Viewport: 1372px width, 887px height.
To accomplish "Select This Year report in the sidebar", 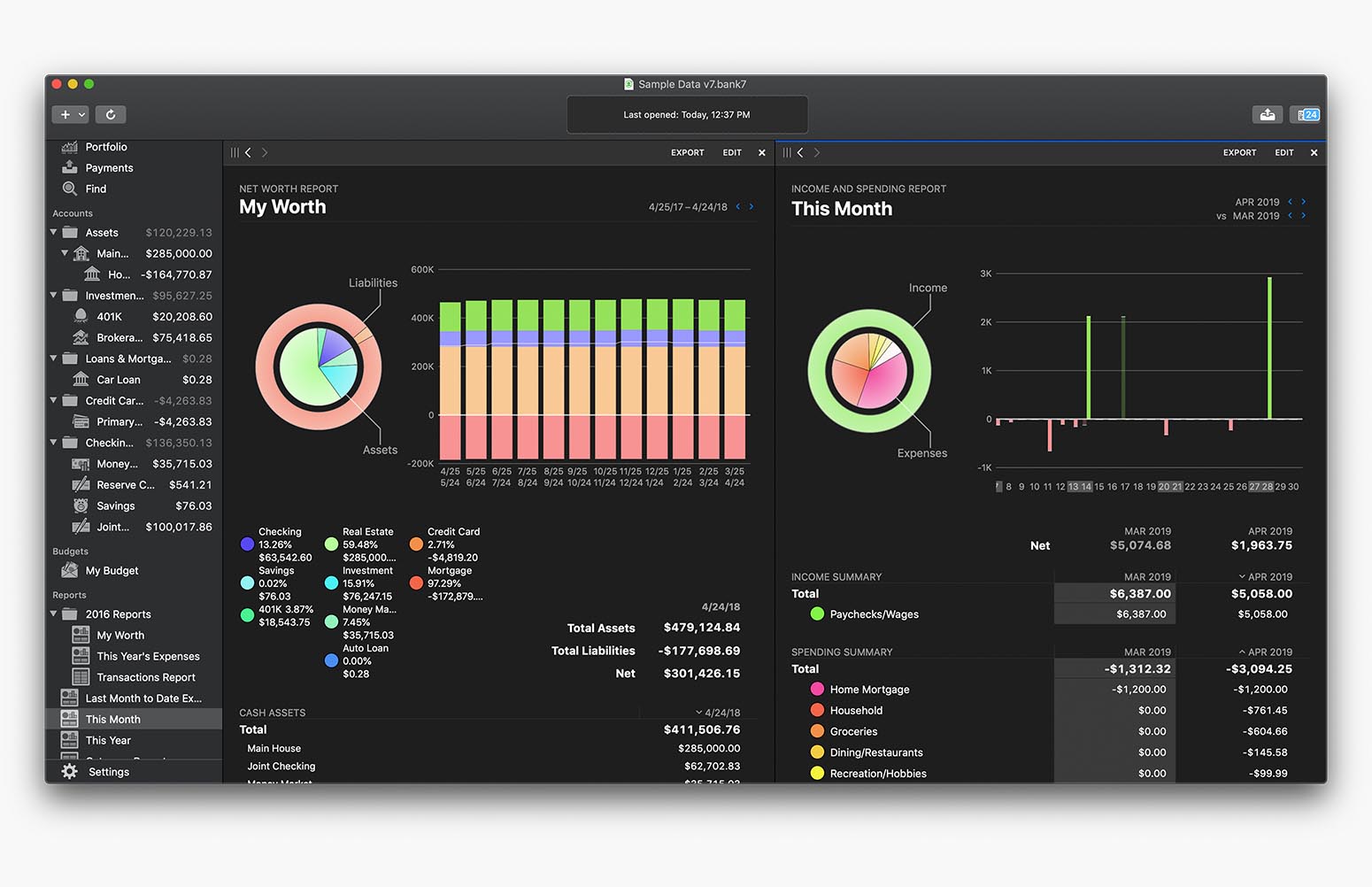I will point(108,740).
